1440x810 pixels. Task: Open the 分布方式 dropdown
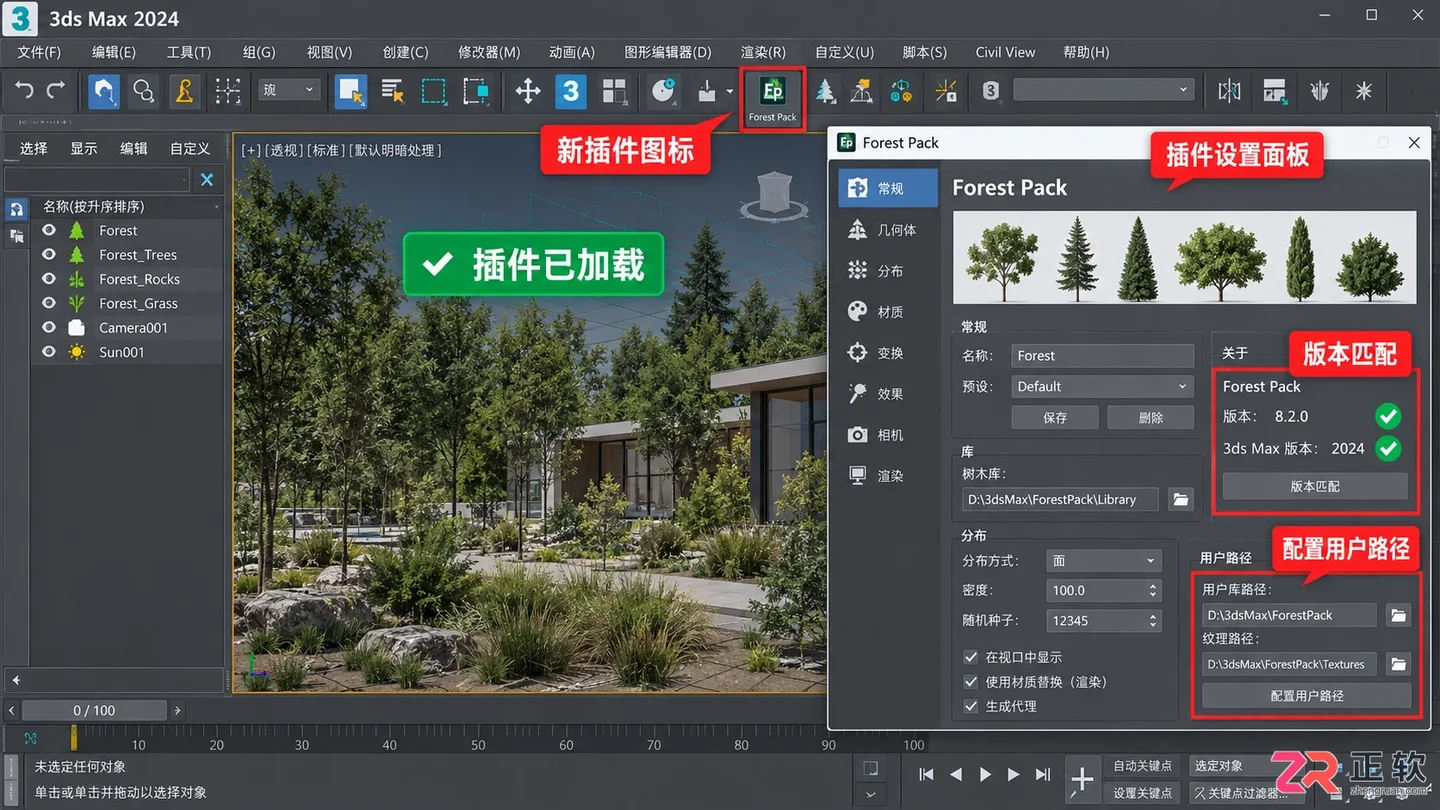1103,561
